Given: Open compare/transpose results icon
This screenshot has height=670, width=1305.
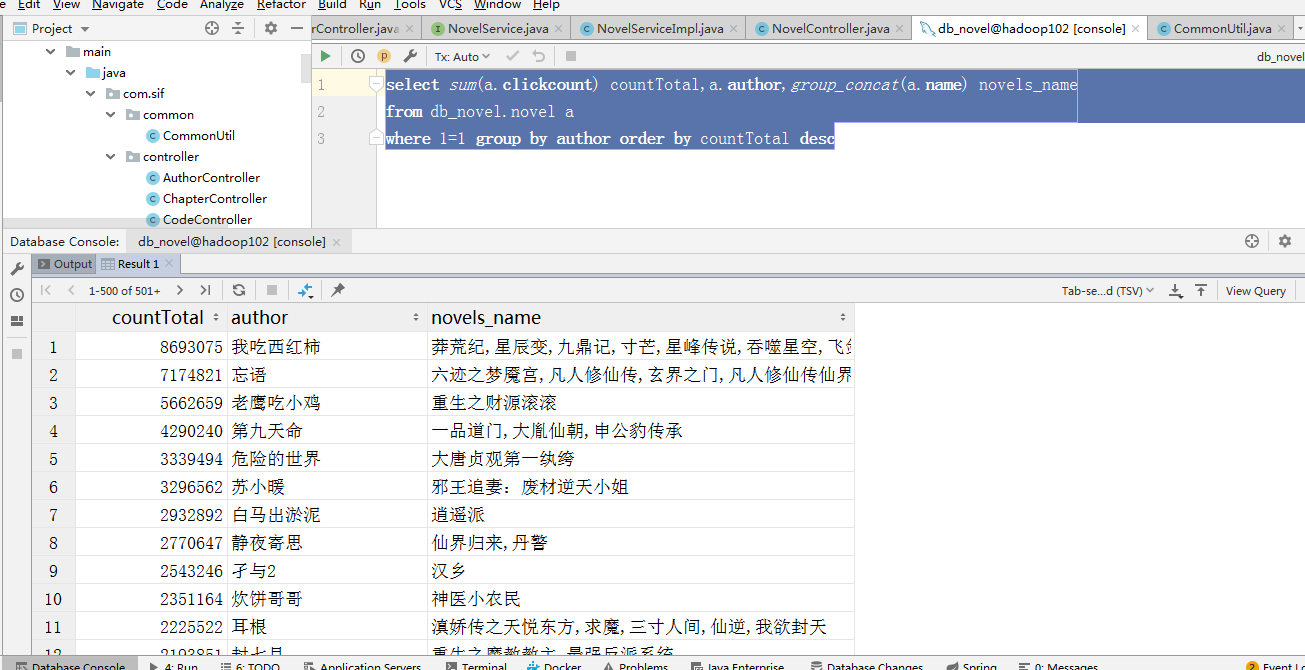Looking at the screenshot, I should [306, 290].
